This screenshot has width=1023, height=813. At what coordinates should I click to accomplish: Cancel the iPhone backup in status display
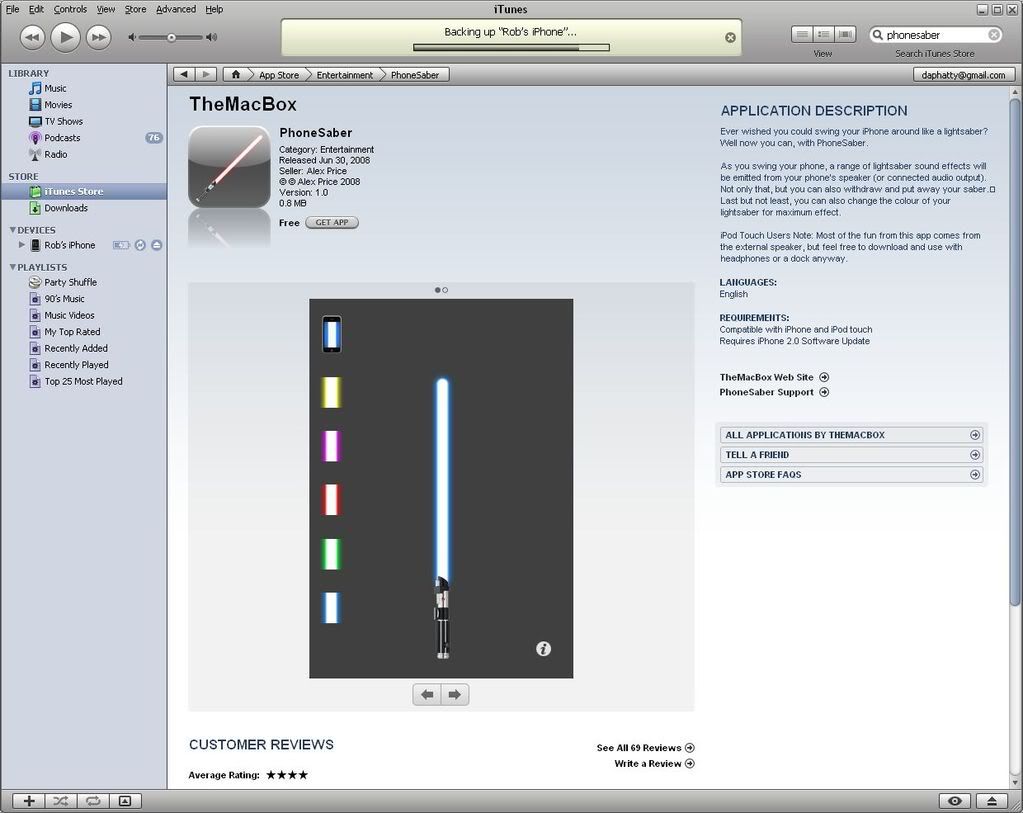731,38
